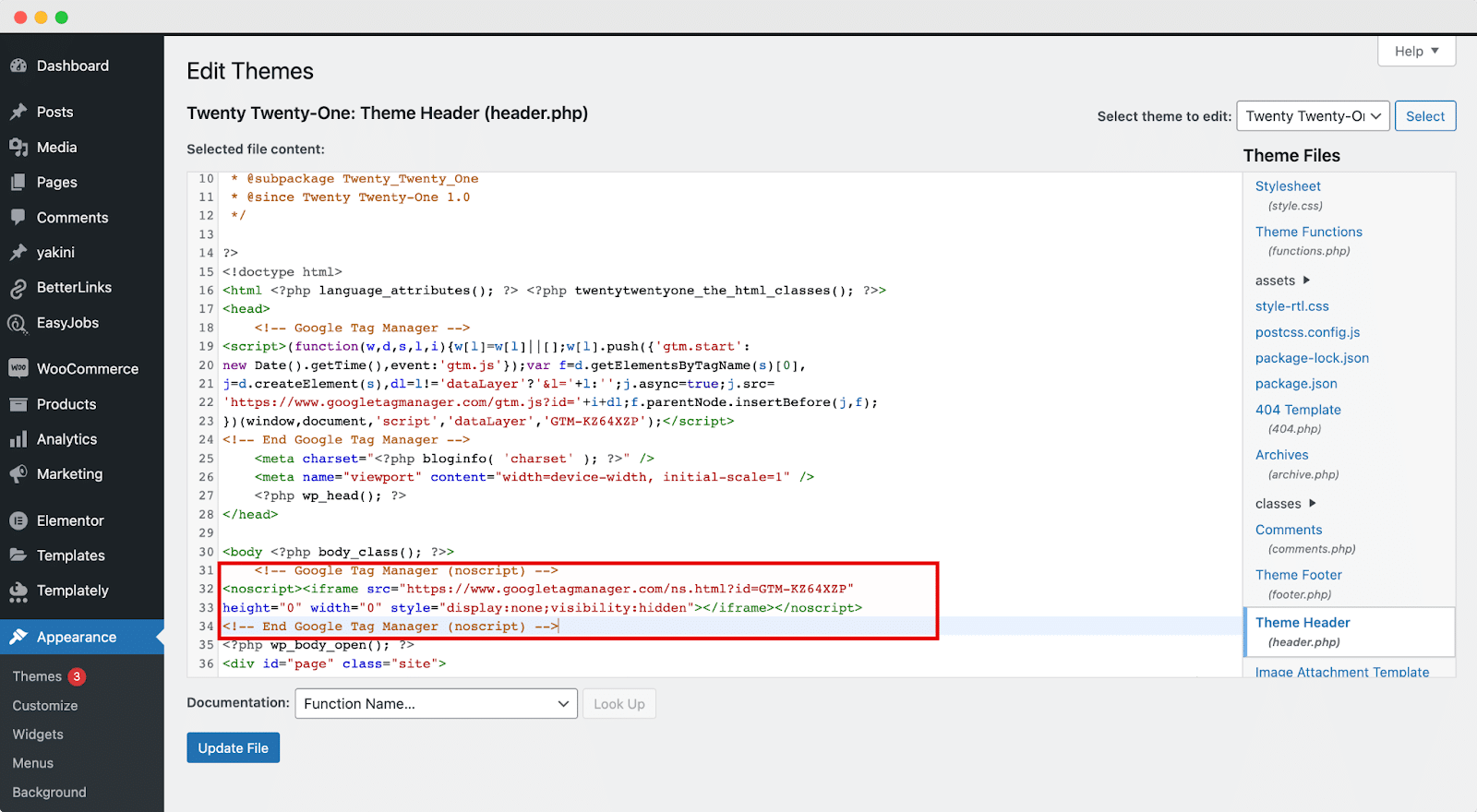Open the Select theme to edit dropdown
This screenshot has height=812, width=1477.
1312,116
